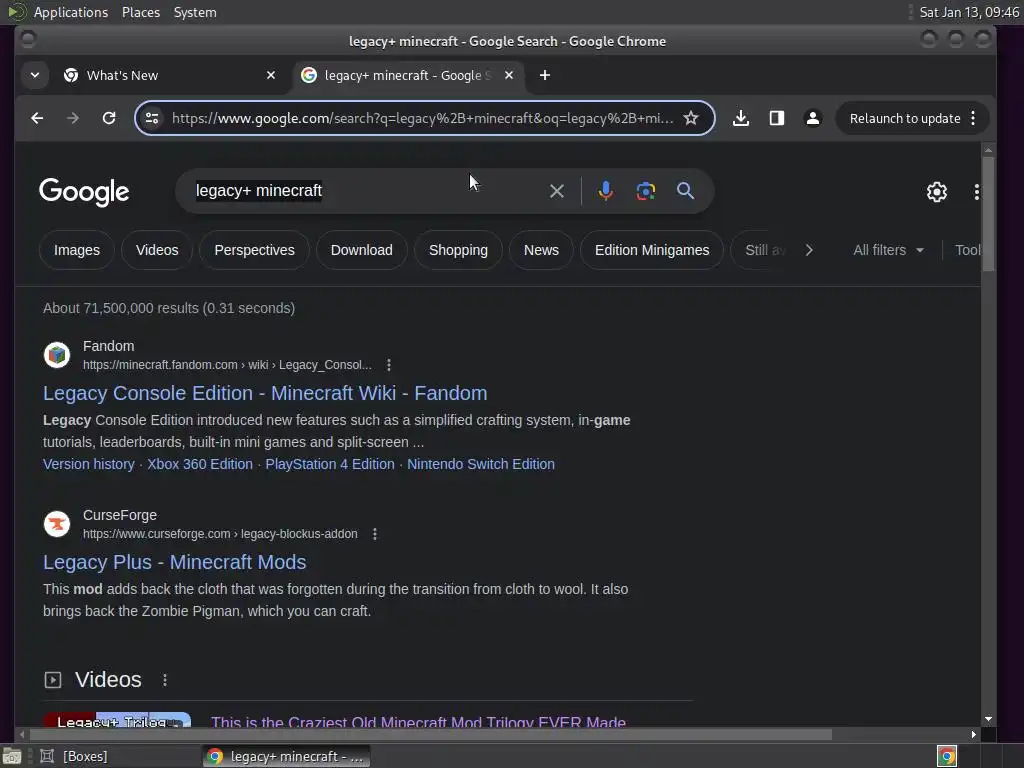Open the Craziest Old Minecraft Mod Trilogy video
Viewport: 1024px width, 768px height.
point(418,722)
